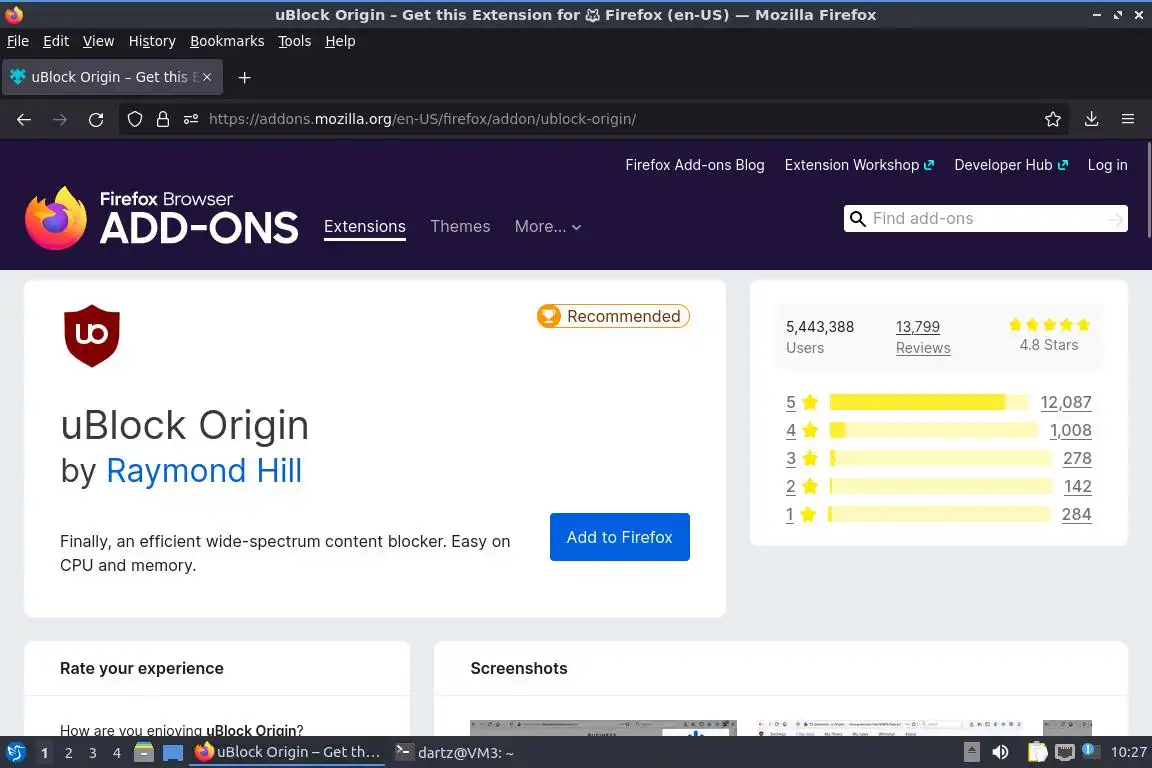1152x768 pixels.
Task: Open the View menu
Action: click(x=98, y=41)
